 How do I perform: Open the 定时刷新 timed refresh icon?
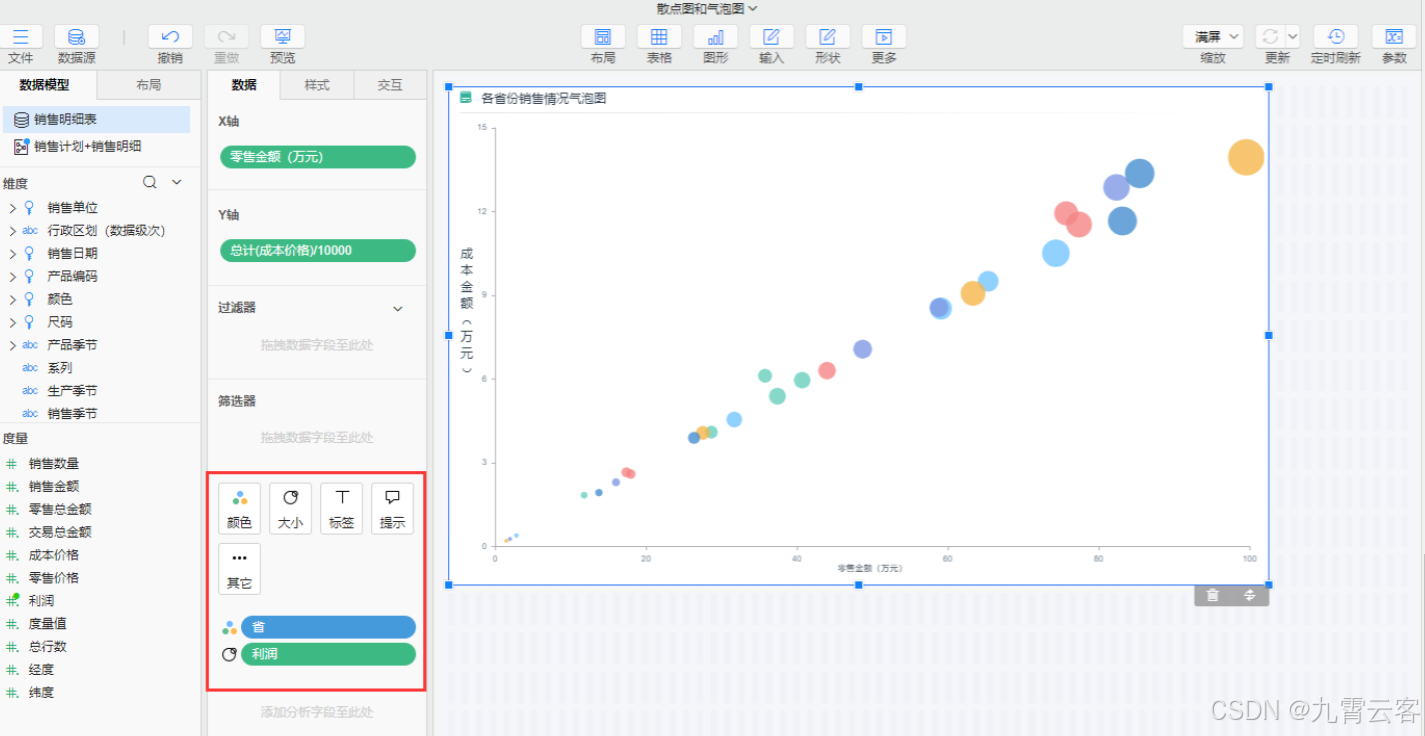coord(1335,37)
